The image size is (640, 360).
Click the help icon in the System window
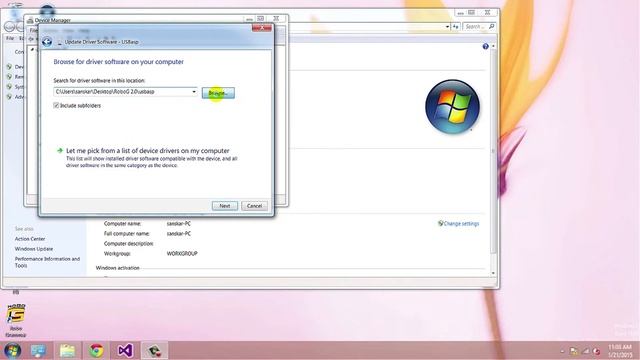485,47
